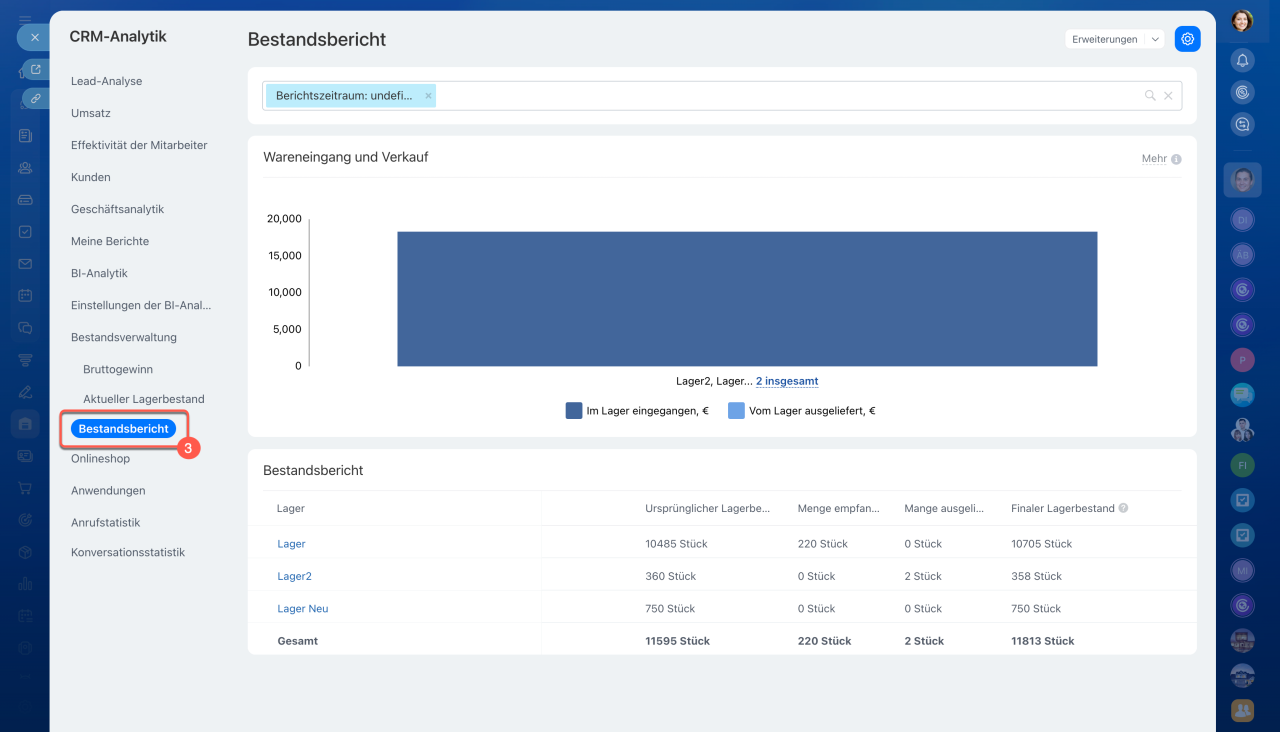Toggle 'Vom Lager ausgeliefert' legend series

[801, 410]
